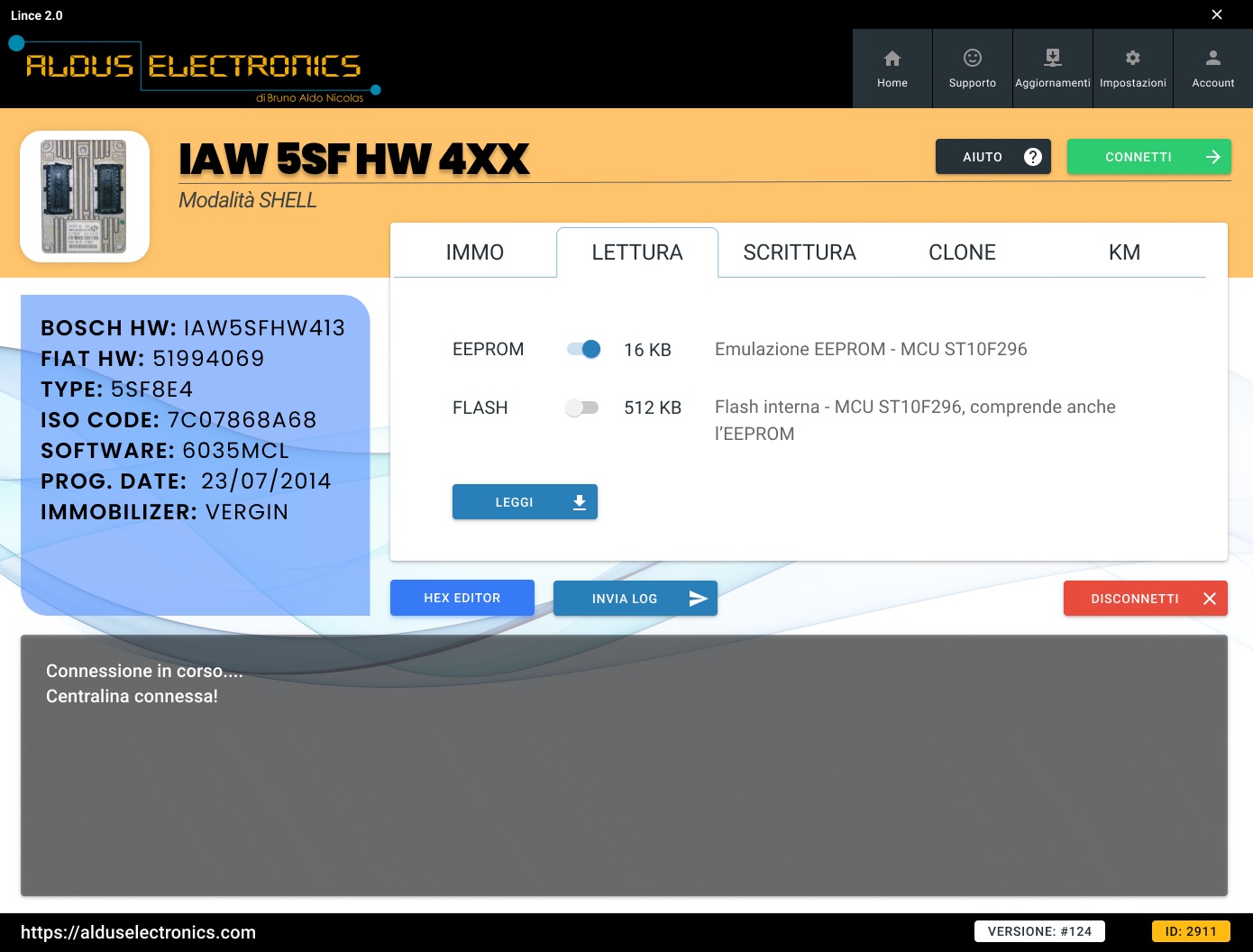The height and width of the screenshot is (952, 1253).
Task: Close the Lince 2.0 window
Action: tap(1217, 14)
